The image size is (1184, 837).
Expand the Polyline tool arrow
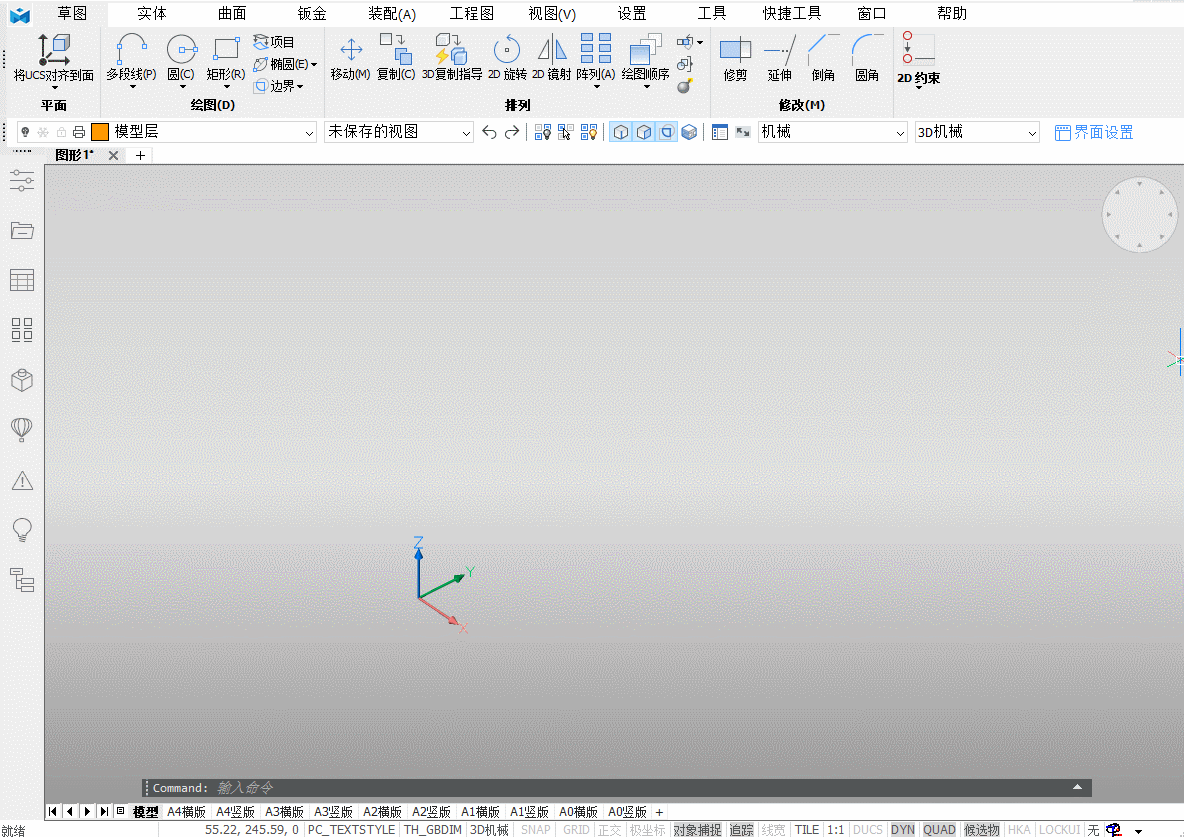(x=132, y=87)
